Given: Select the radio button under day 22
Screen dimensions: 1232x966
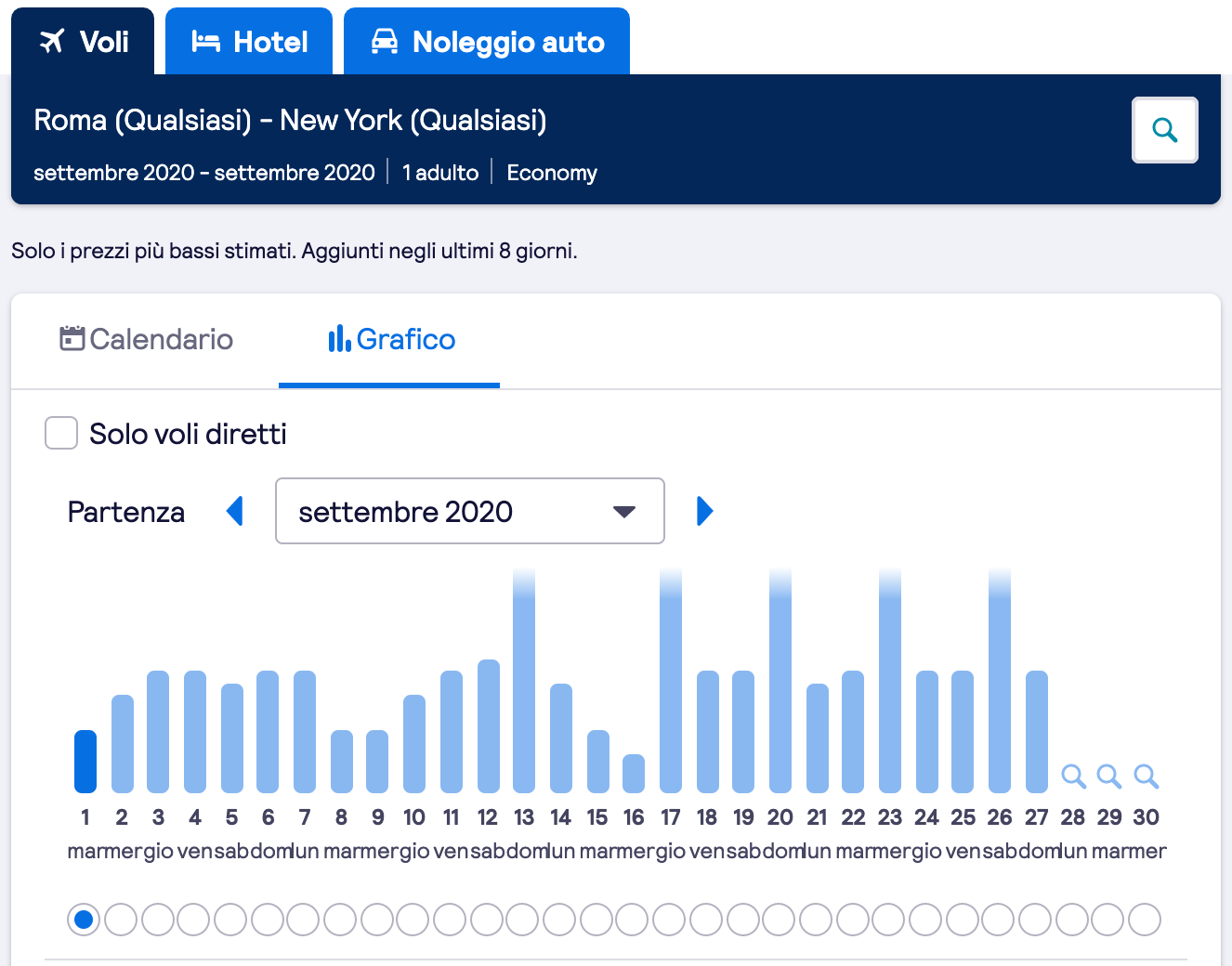Looking at the screenshot, I should (853, 920).
